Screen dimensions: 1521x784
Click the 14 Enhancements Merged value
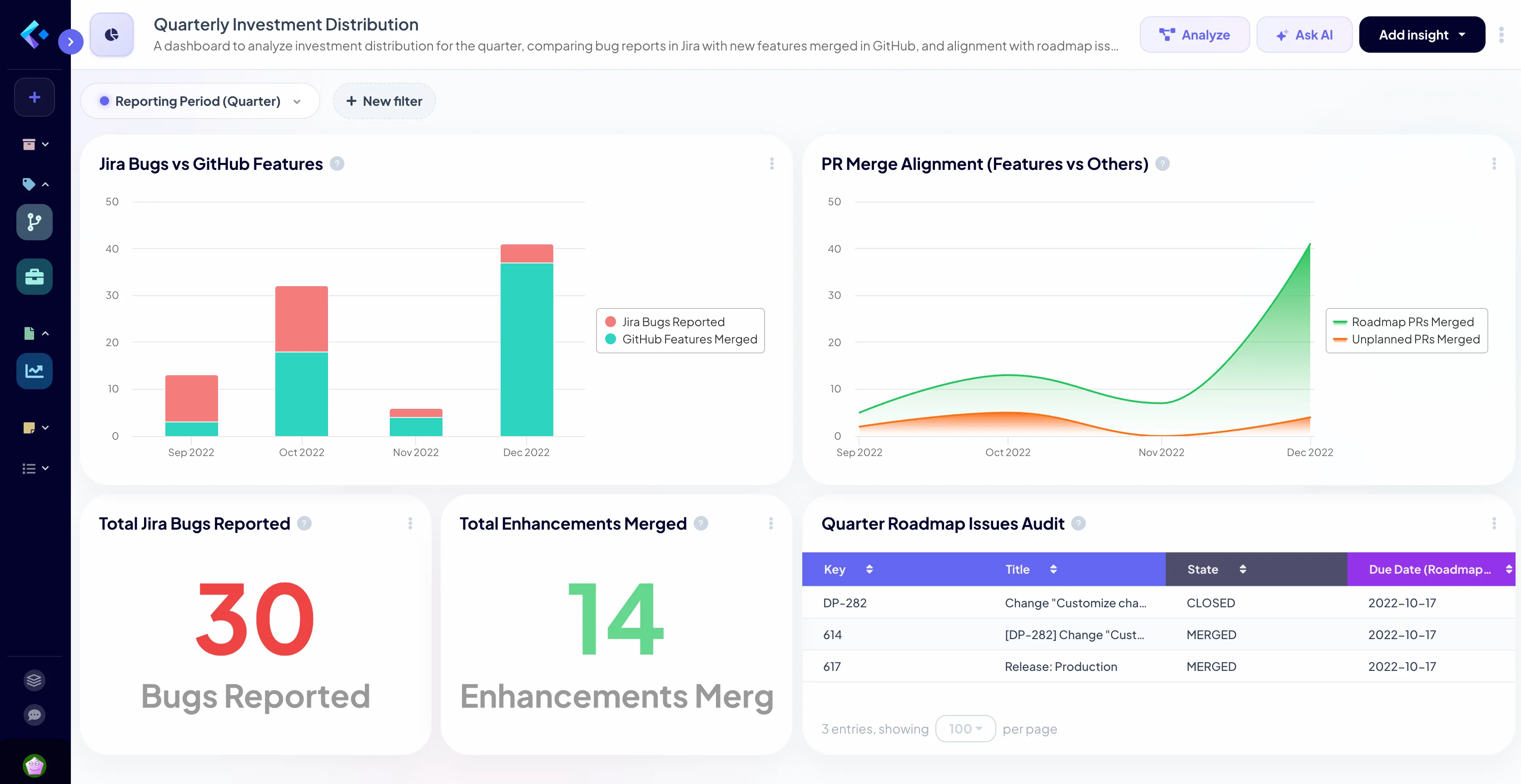point(616,619)
